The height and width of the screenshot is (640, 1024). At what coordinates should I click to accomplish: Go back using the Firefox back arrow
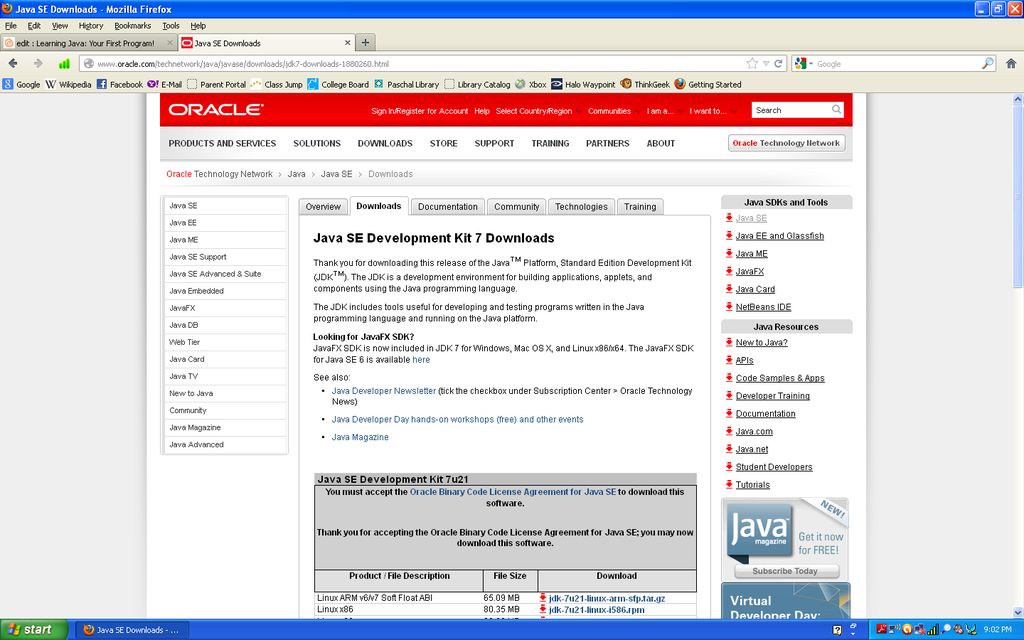tap(13, 63)
